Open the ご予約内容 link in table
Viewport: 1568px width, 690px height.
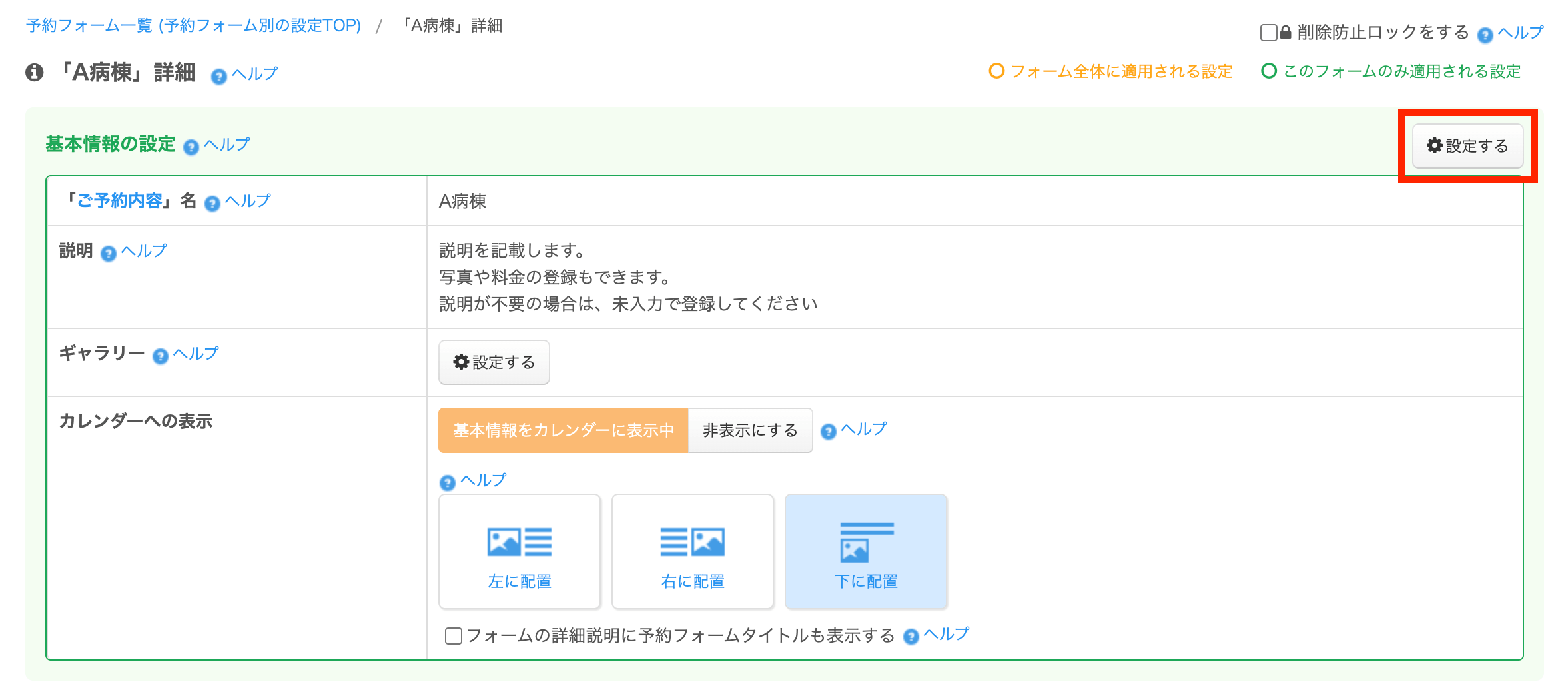coord(120,200)
